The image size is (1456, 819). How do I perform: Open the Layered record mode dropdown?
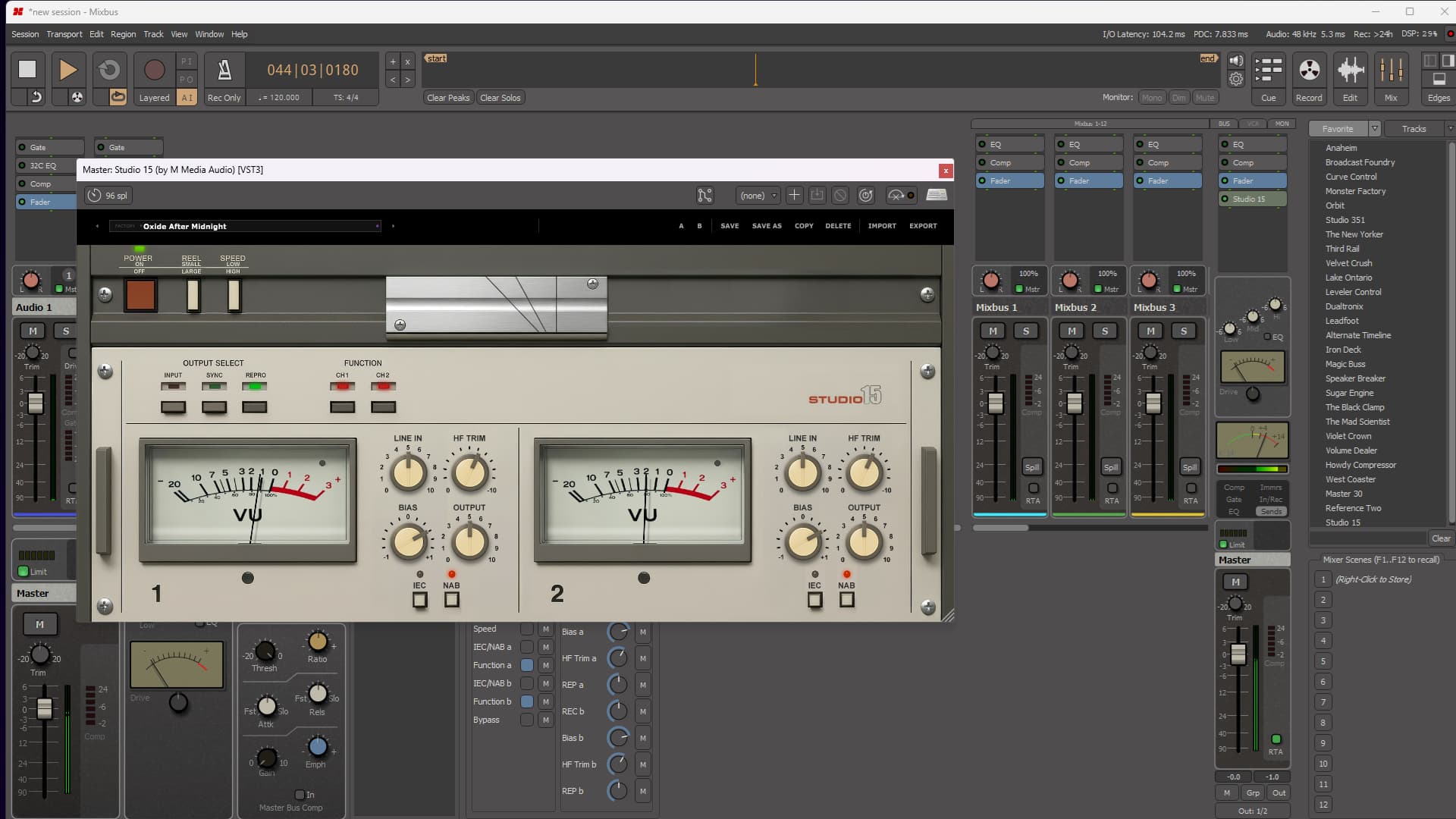click(x=154, y=98)
